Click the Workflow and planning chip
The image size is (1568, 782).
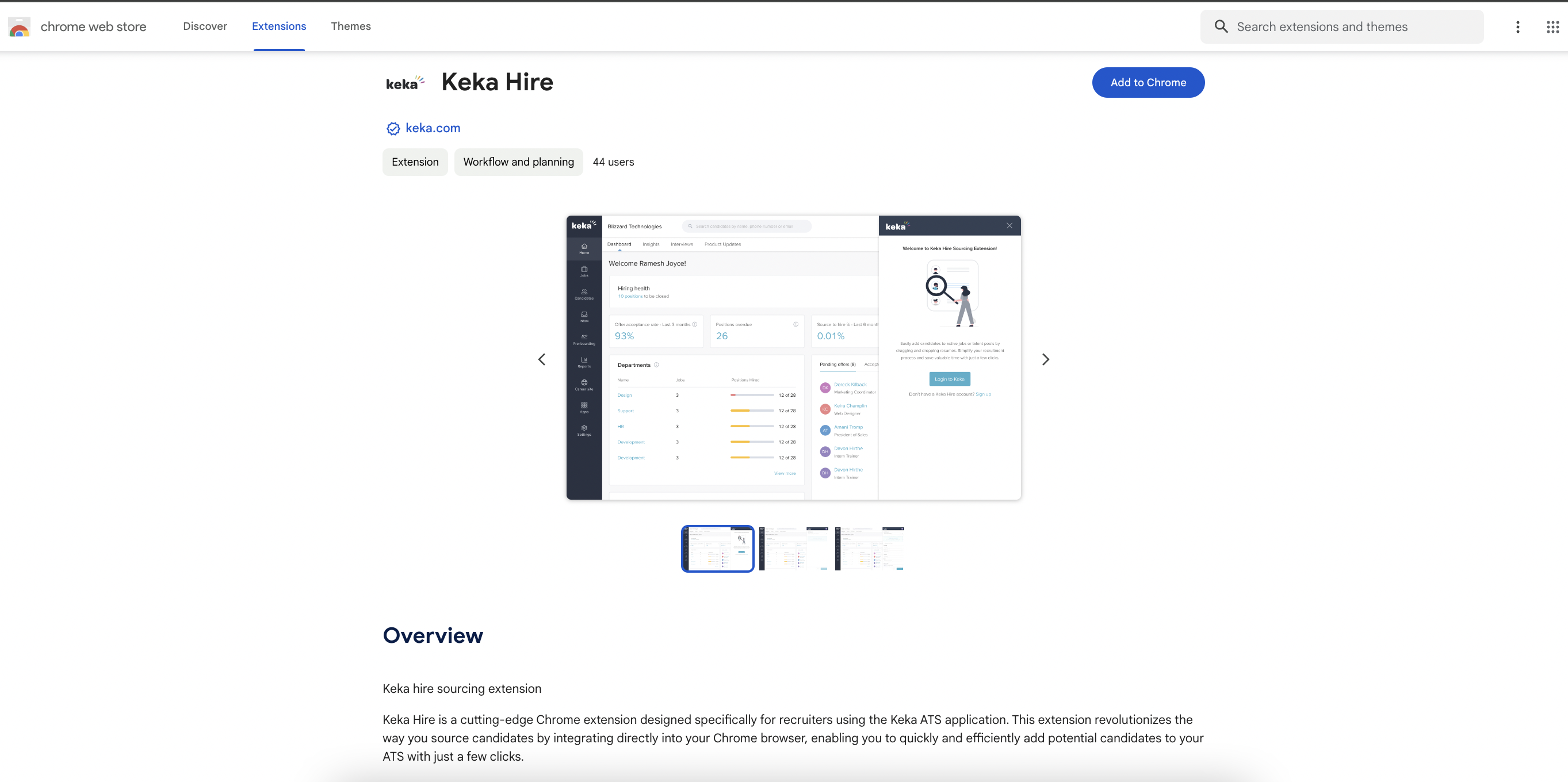tap(518, 162)
